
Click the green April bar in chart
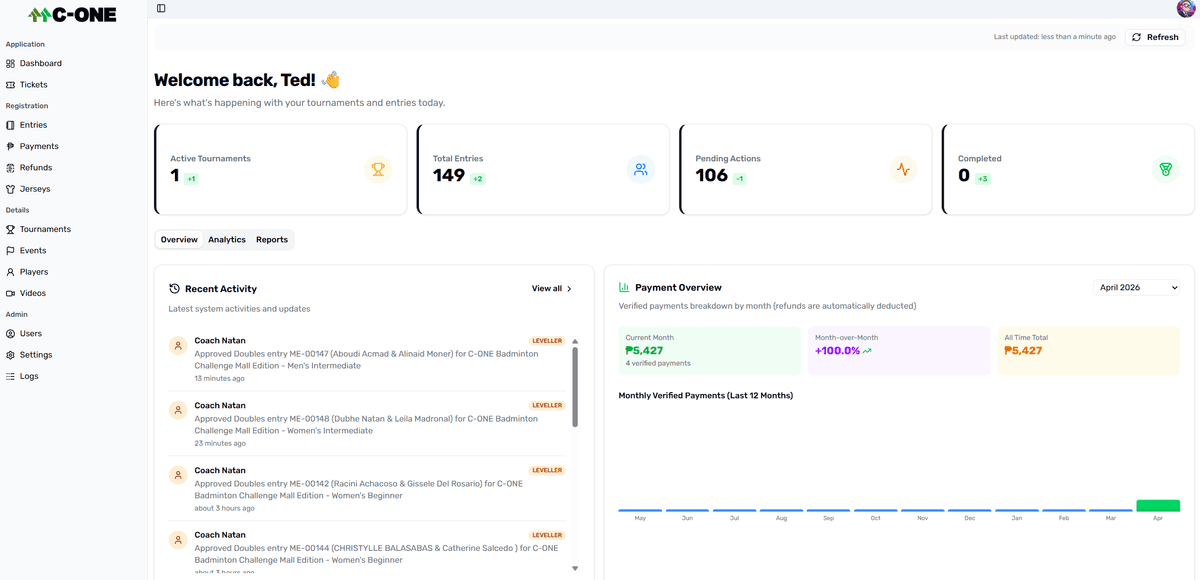click(1158, 506)
